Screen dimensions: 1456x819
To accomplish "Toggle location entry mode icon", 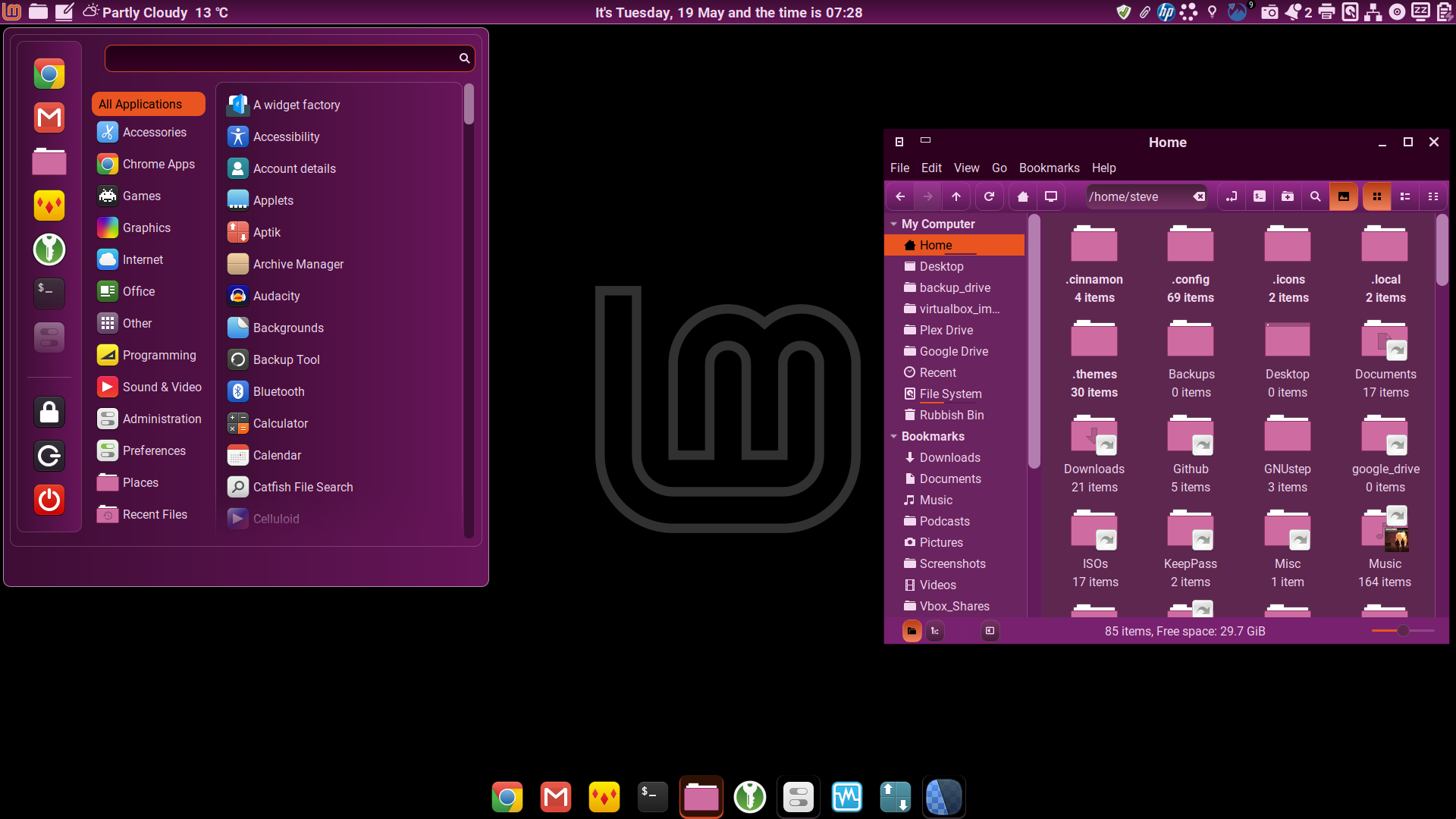I will (1232, 196).
